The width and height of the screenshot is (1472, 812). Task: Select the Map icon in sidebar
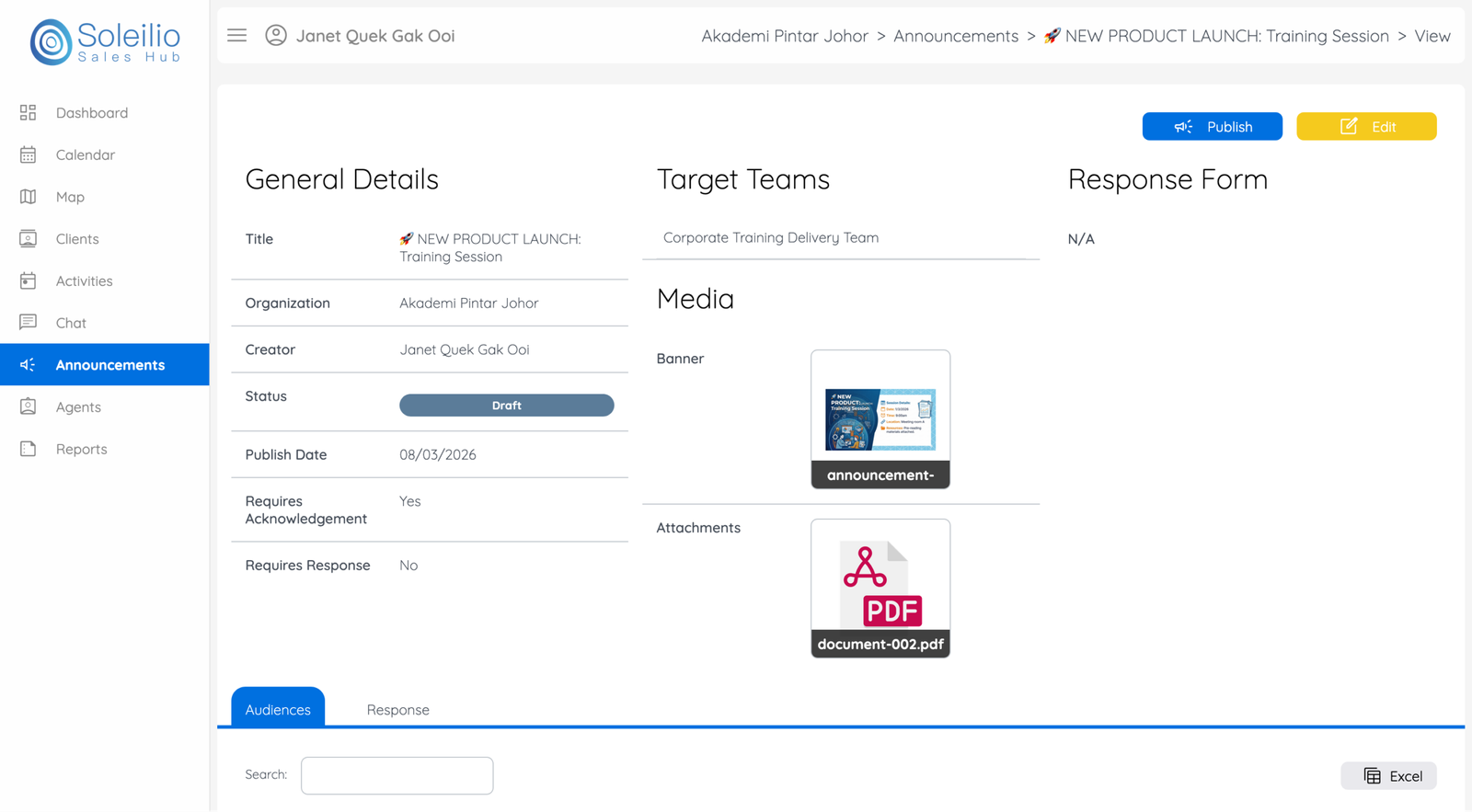pos(29,197)
